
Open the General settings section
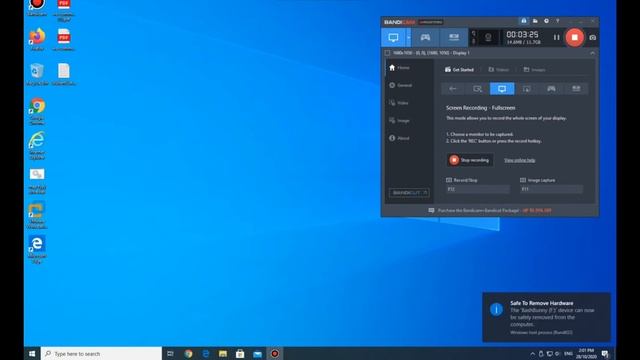point(400,85)
